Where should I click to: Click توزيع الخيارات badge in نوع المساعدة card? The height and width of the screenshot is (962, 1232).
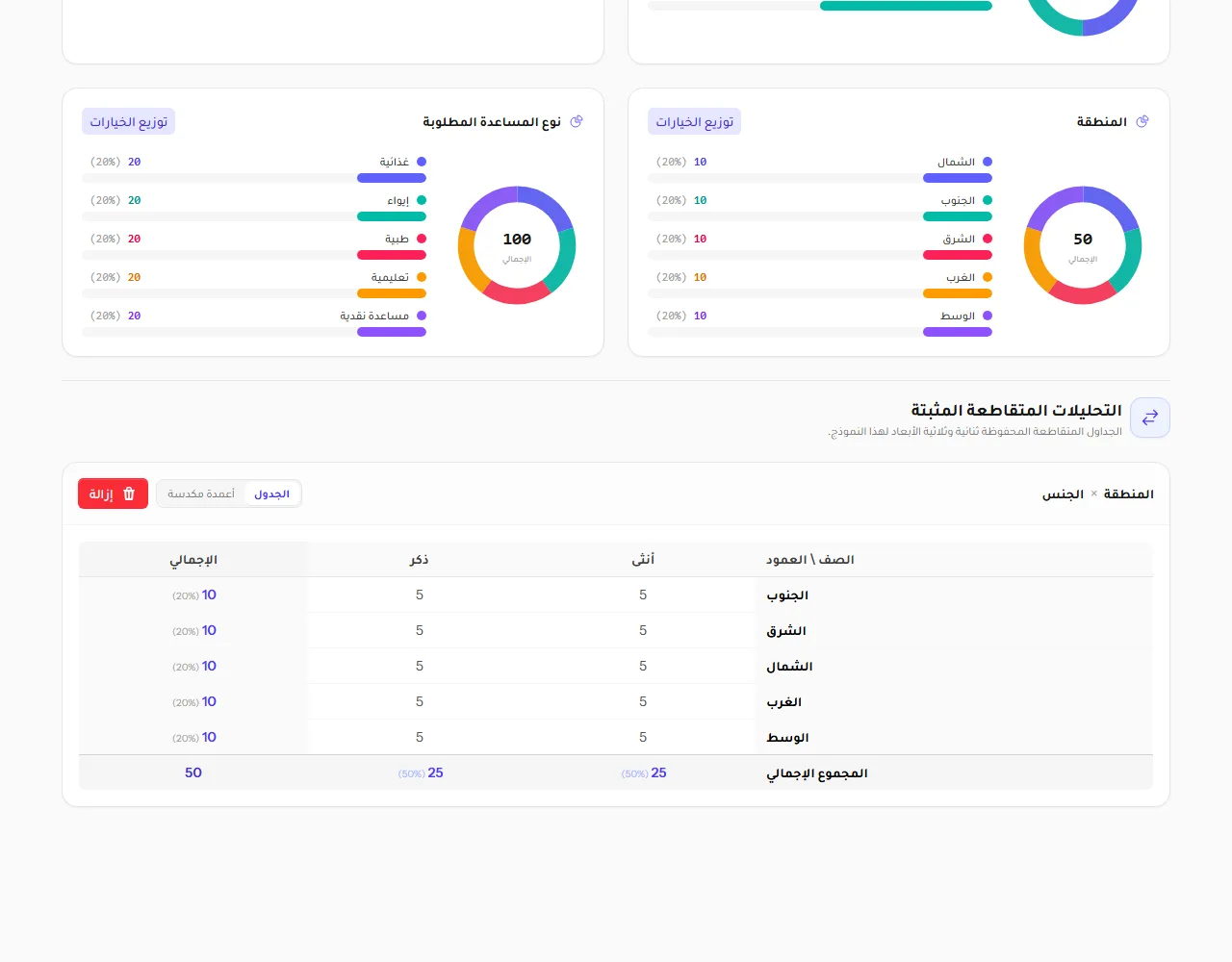click(129, 121)
